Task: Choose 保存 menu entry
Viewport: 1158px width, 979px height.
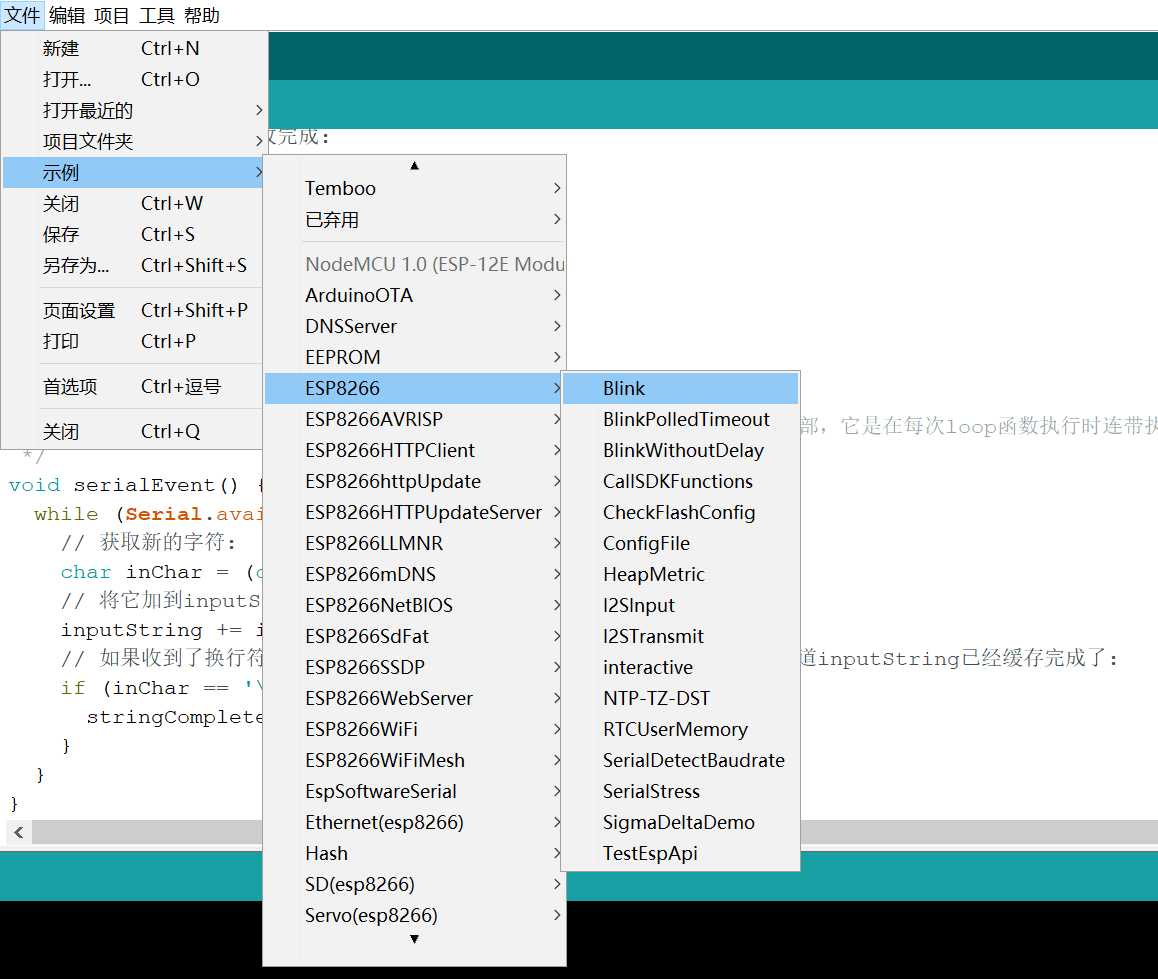Action: (x=134, y=235)
